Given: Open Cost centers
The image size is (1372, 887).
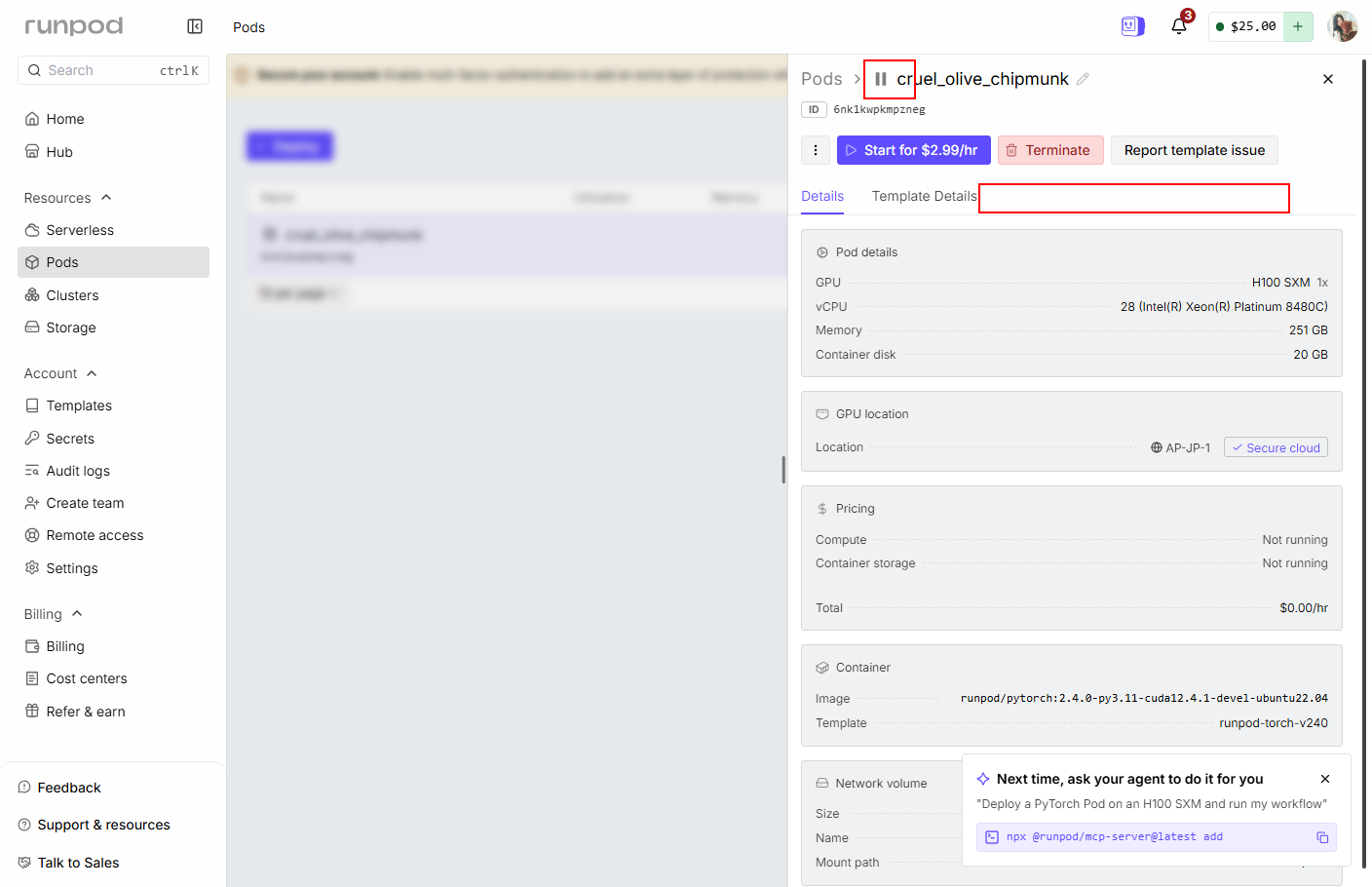Looking at the screenshot, I should [113, 678].
